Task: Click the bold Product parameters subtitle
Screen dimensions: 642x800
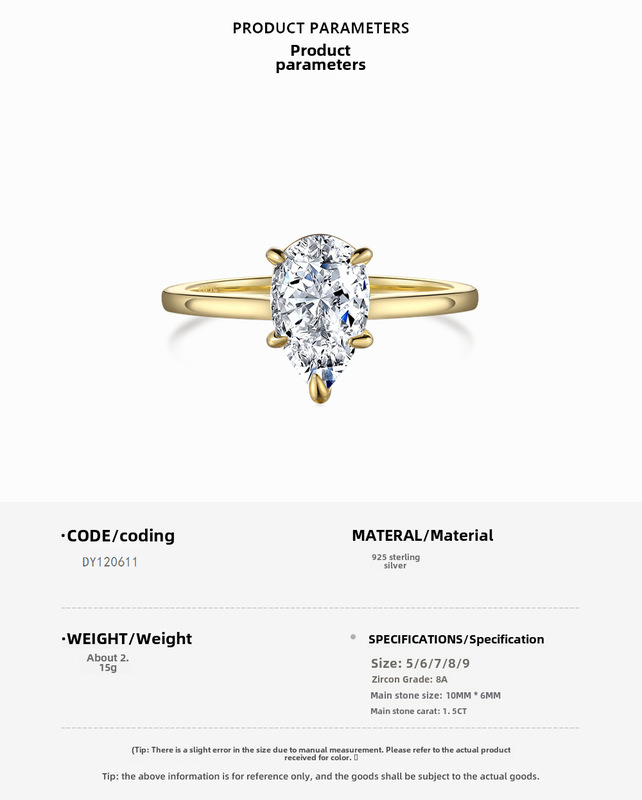Action: (x=320, y=58)
